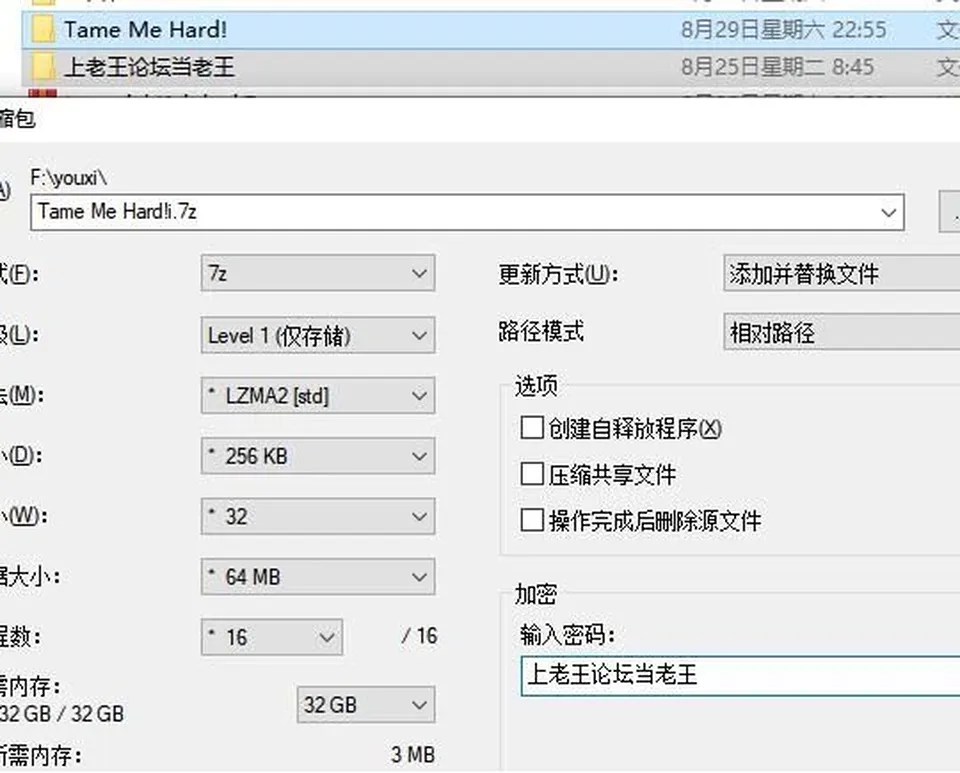
Task: Click the date 8月25日星期二 8:45
Action: coord(778,67)
